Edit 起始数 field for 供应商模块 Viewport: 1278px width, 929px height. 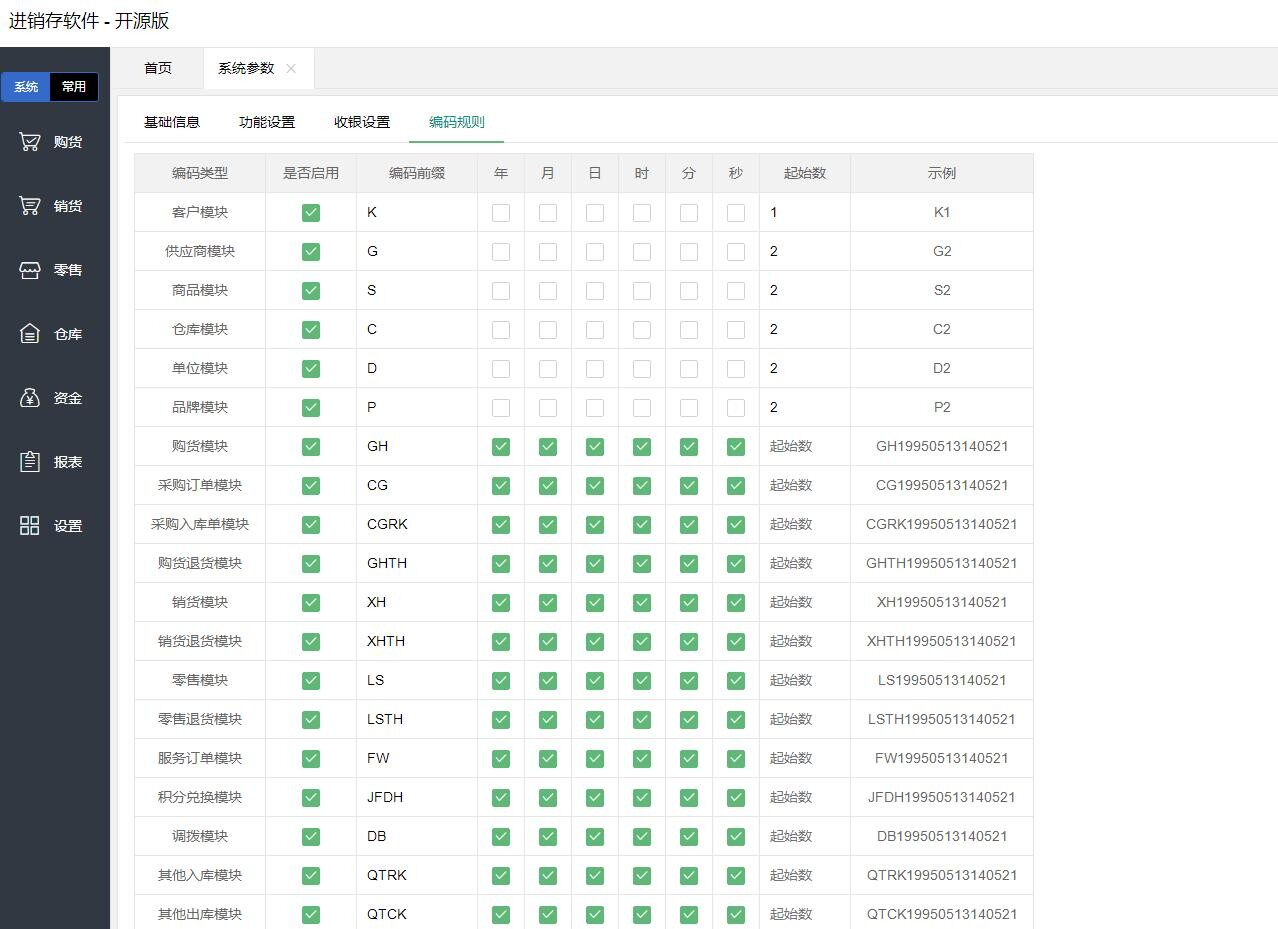(x=805, y=251)
